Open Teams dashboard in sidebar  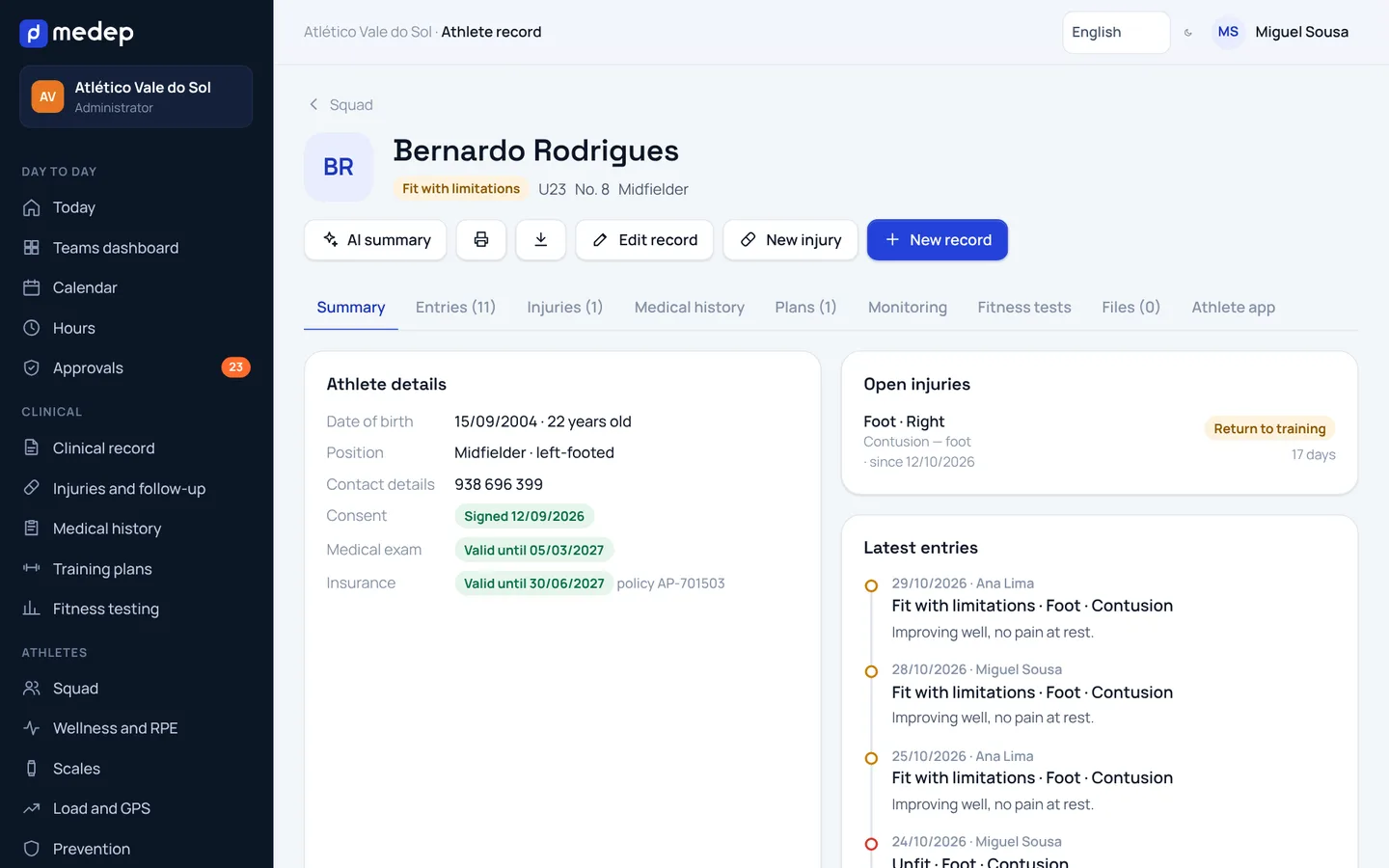tap(136, 248)
